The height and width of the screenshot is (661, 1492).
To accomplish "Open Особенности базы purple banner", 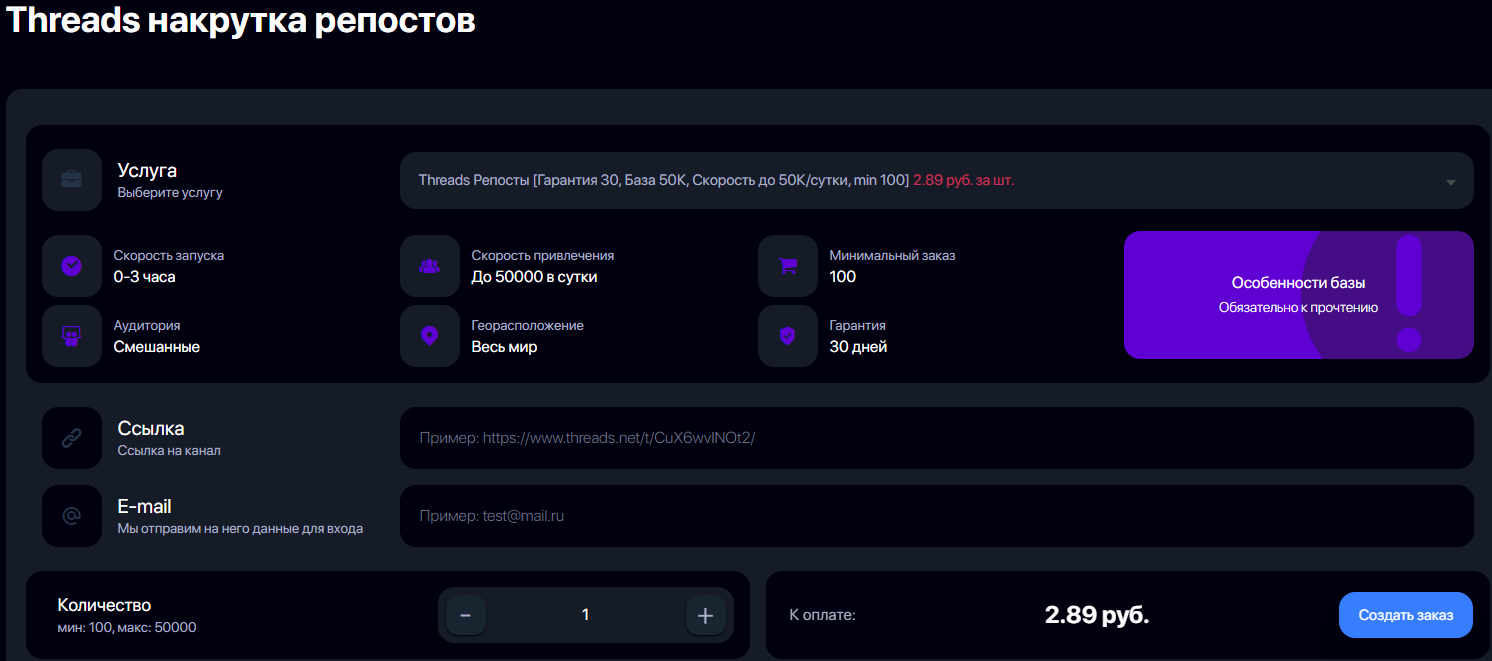I will click(1299, 295).
